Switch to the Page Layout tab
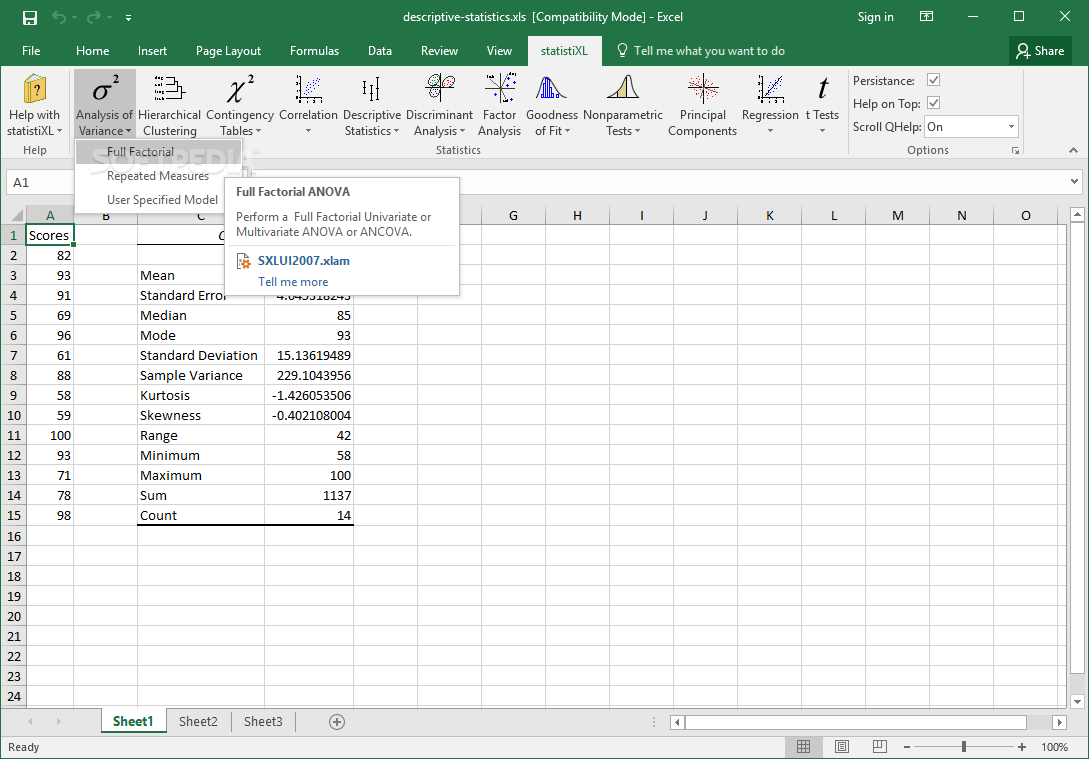Image resolution: width=1089 pixels, height=759 pixels. 228,51
